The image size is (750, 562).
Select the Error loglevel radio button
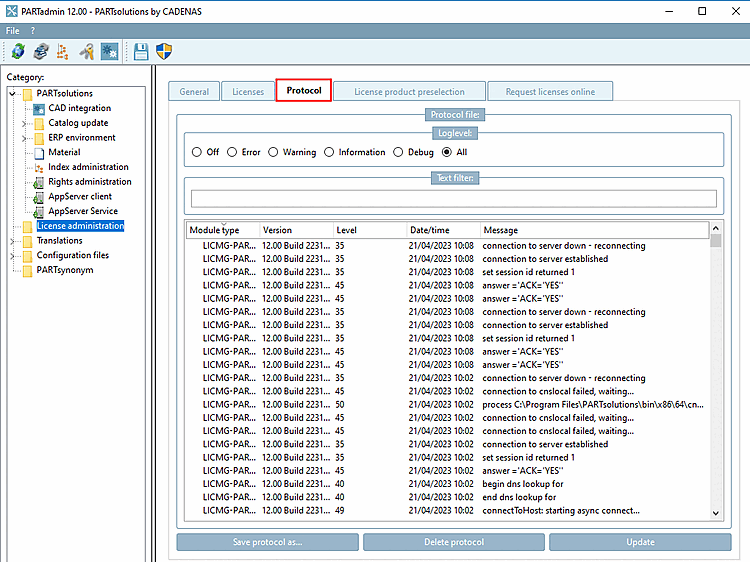click(232, 152)
